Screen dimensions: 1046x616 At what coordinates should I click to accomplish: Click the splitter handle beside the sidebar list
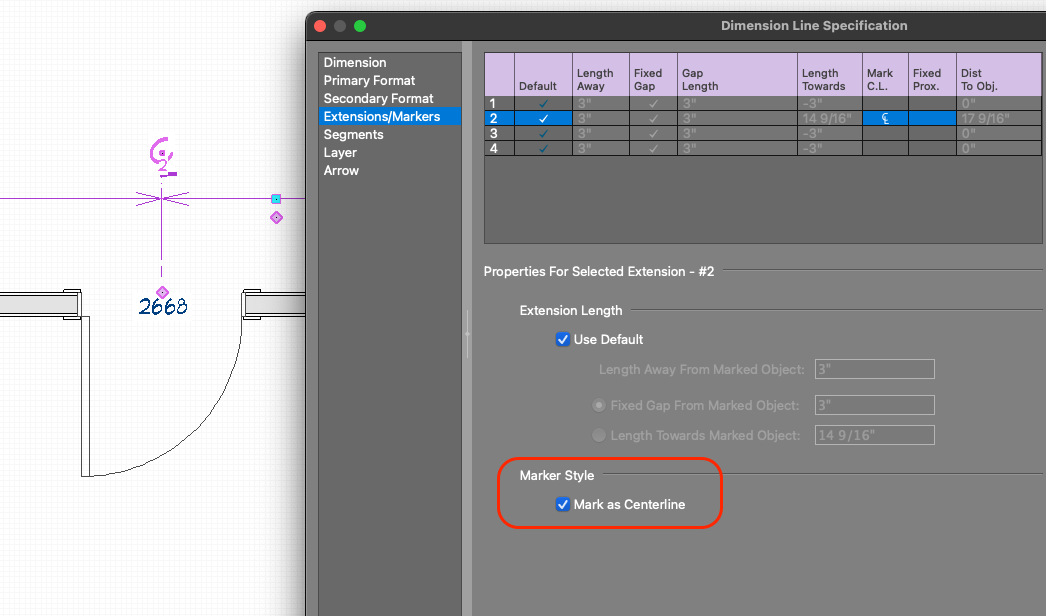467,331
